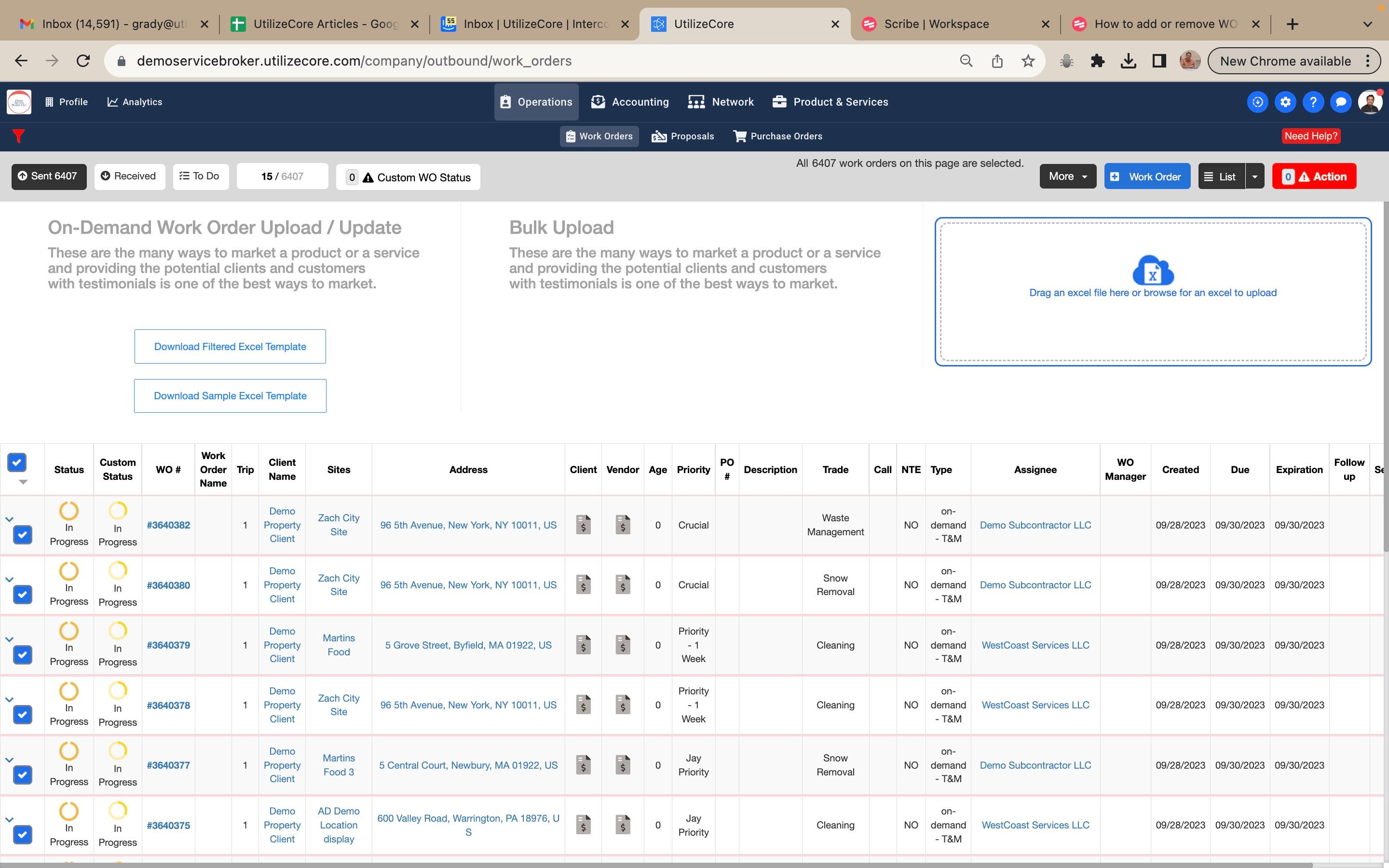Open work order link #3640378
The image size is (1389, 868).
pos(168,705)
